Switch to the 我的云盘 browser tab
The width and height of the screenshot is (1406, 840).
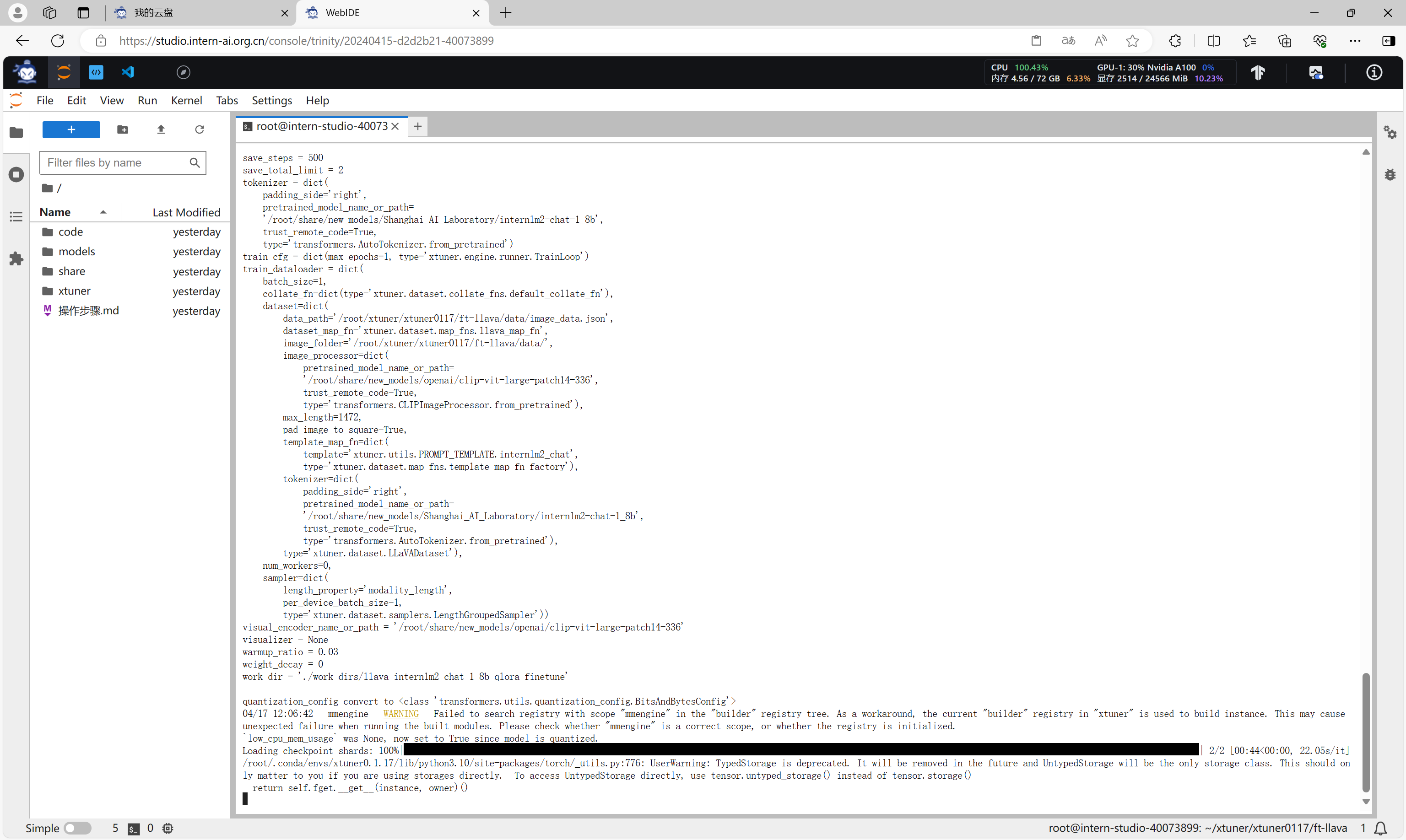[201, 12]
